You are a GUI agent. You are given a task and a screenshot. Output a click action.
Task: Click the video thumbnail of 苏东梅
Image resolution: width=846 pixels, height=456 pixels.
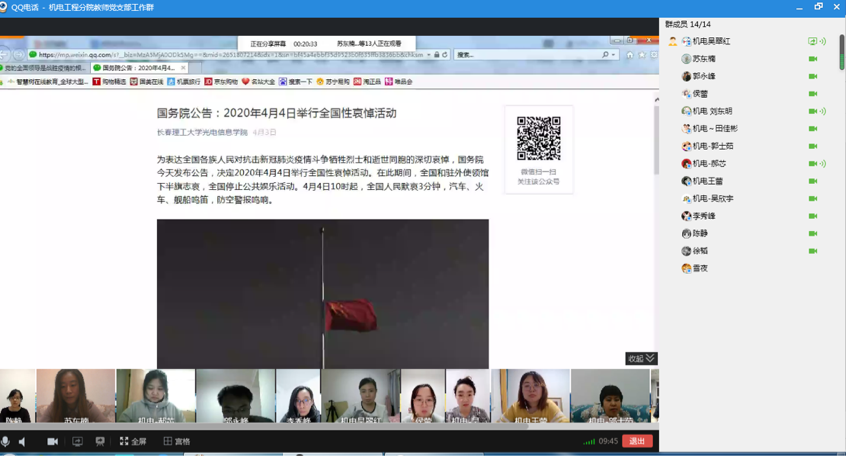tap(76, 396)
